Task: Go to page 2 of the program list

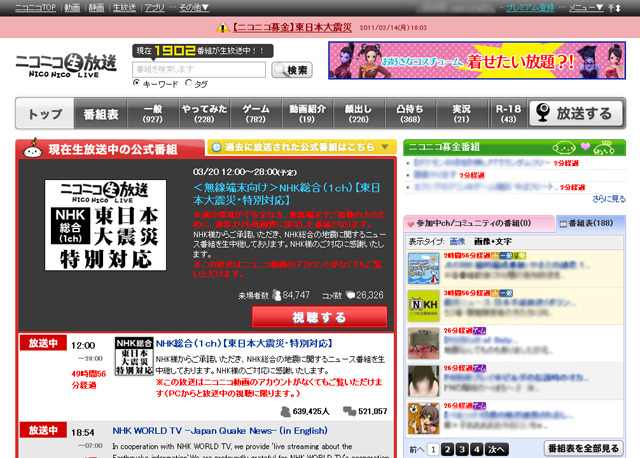Action: pos(447,449)
